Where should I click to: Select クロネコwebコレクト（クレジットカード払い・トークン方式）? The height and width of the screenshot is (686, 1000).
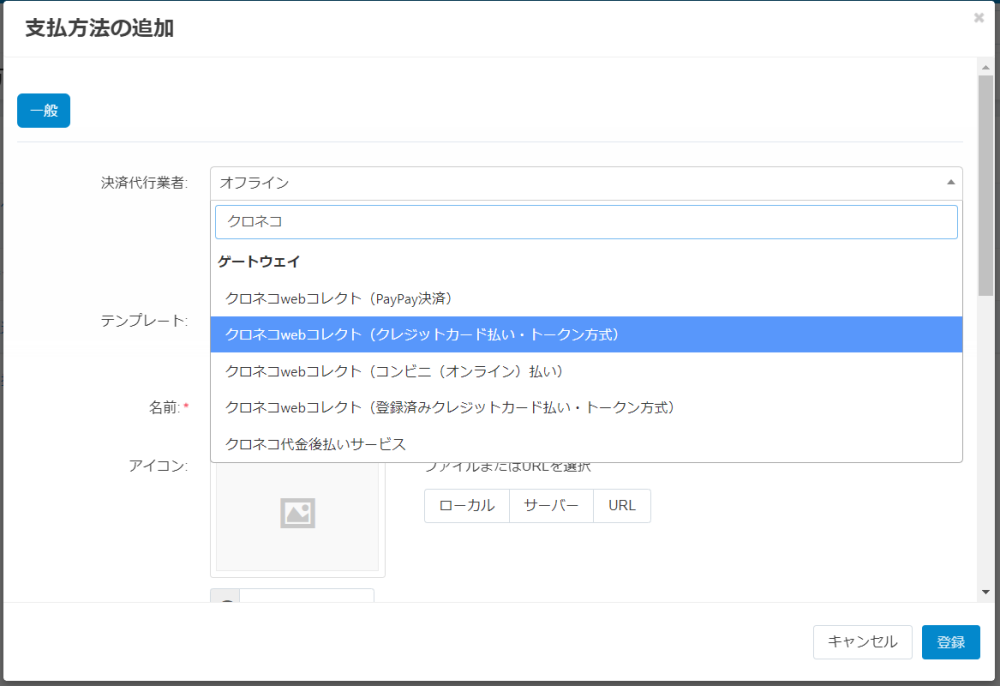[585, 335]
